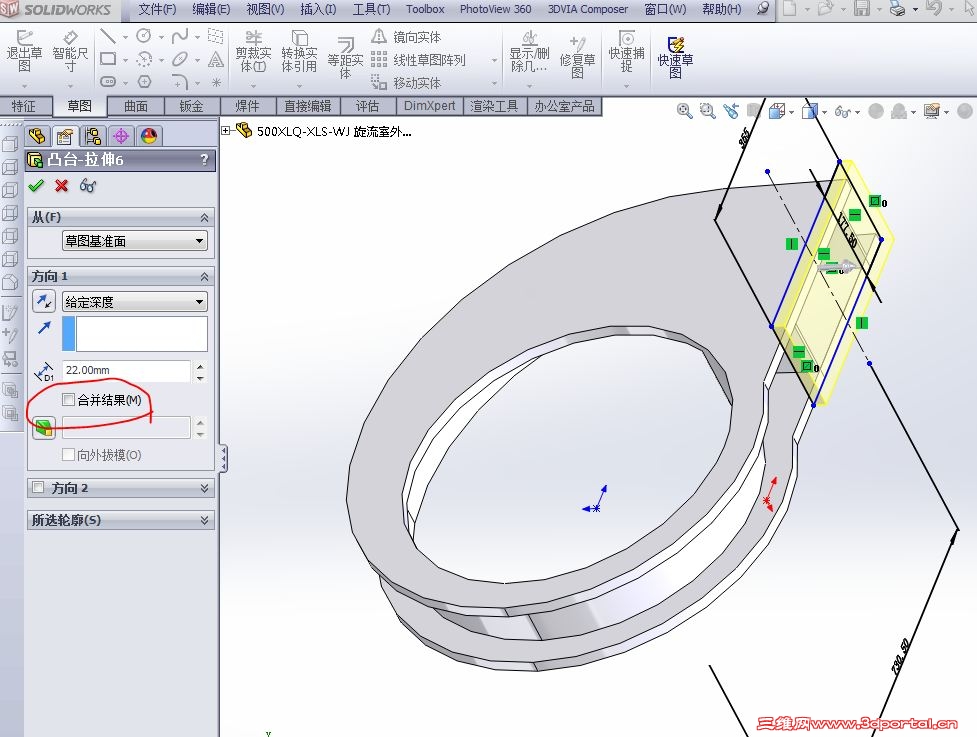
Task: Toggle detailed preview glasses icon
Action: (88, 186)
